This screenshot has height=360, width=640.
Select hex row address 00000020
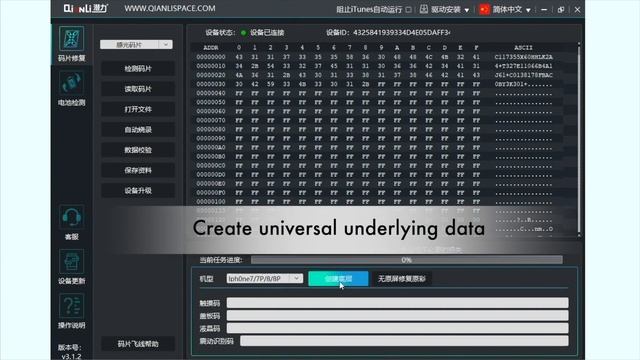pos(211,75)
